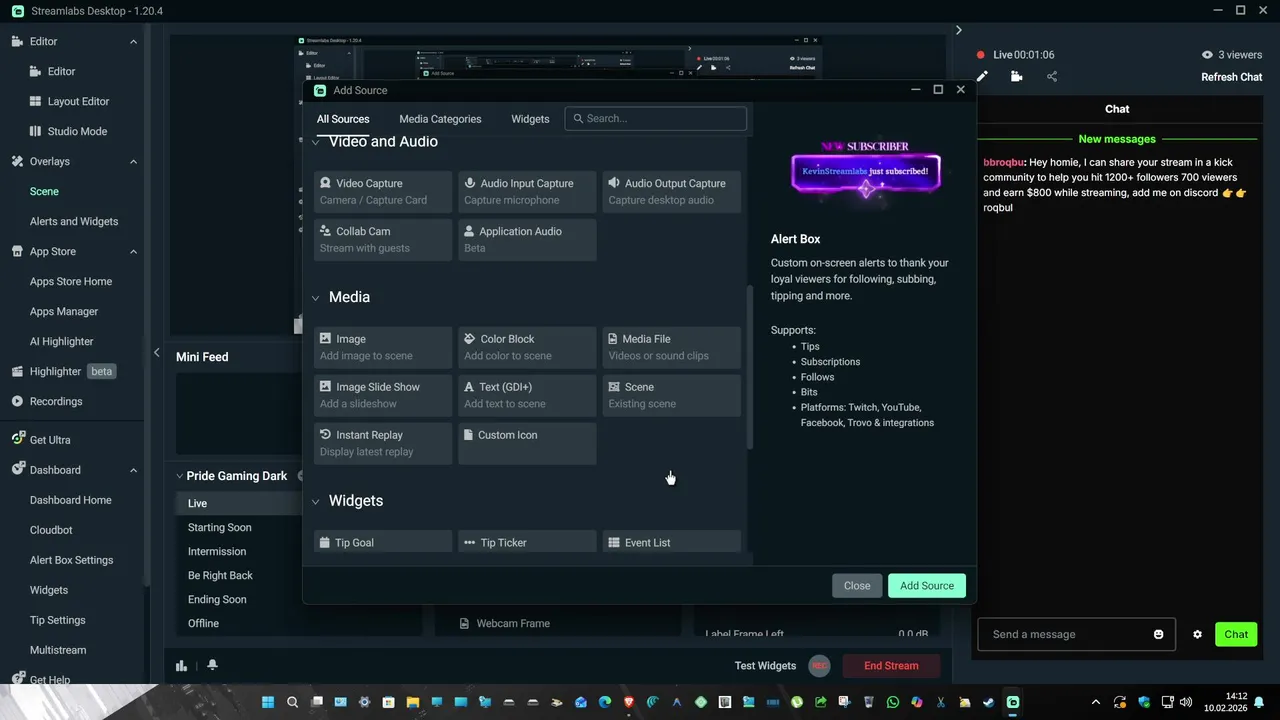Click notifications bell in bottom bar
The width and height of the screenshot is (1280, 720).
[212, 665]
